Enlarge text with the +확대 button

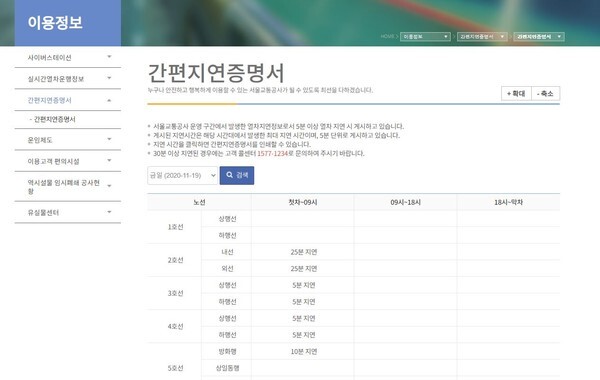pyautogui.click(x=516, y=93)
